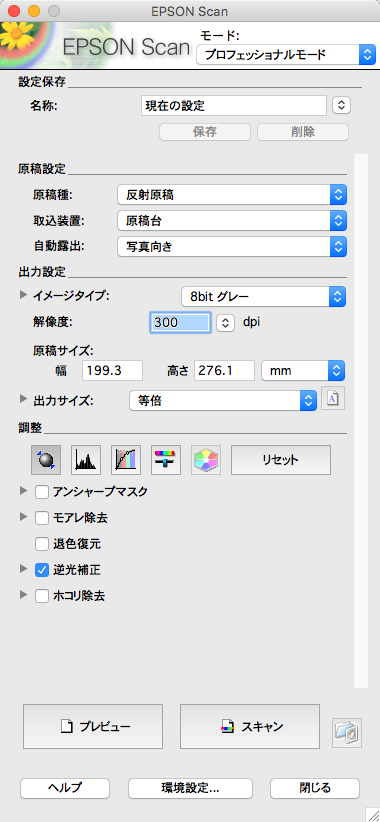
Task: Open the tone correction curve tool
Action: click(126, 460)
